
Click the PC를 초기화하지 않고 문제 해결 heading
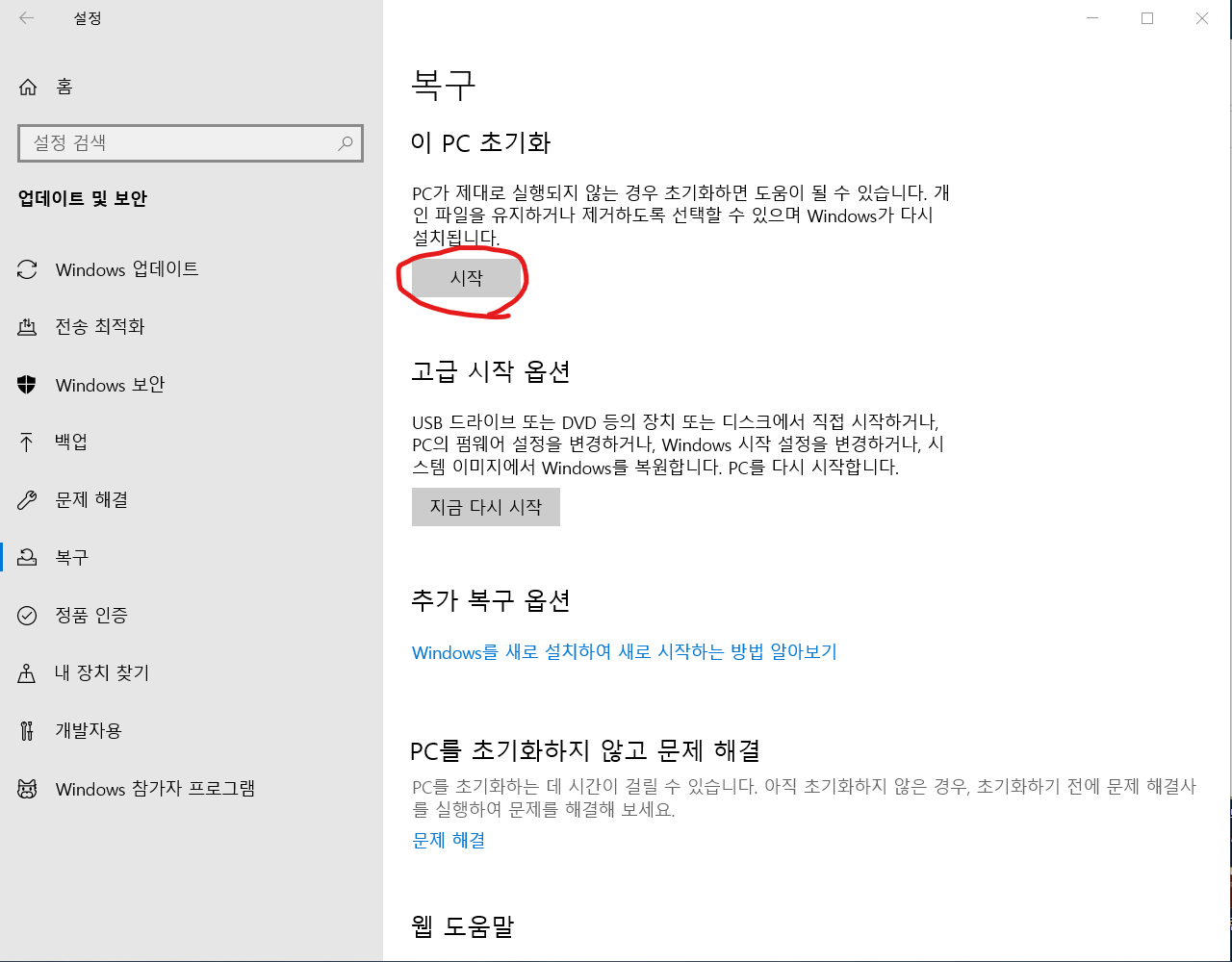(x=586, y=749)
